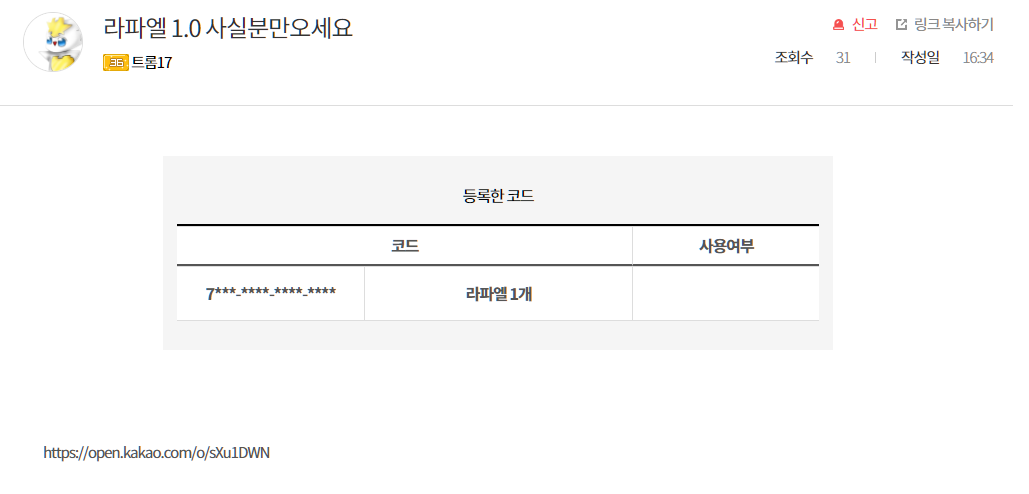Select the 코드 column header
Screen dimensions: 1029x494
tap(404, 245)
